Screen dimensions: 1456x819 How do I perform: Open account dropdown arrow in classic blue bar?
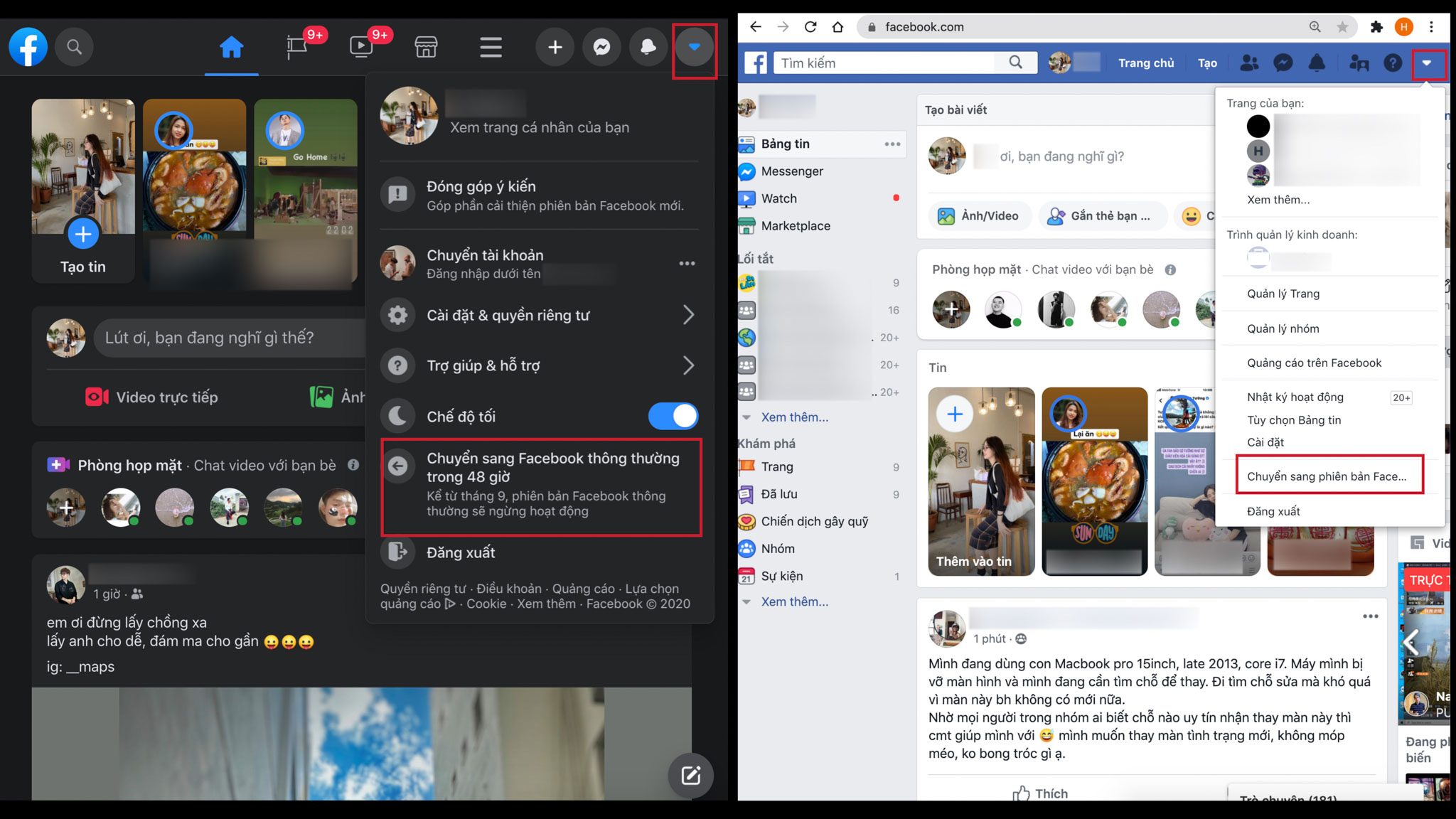(x=1427, y=63)
